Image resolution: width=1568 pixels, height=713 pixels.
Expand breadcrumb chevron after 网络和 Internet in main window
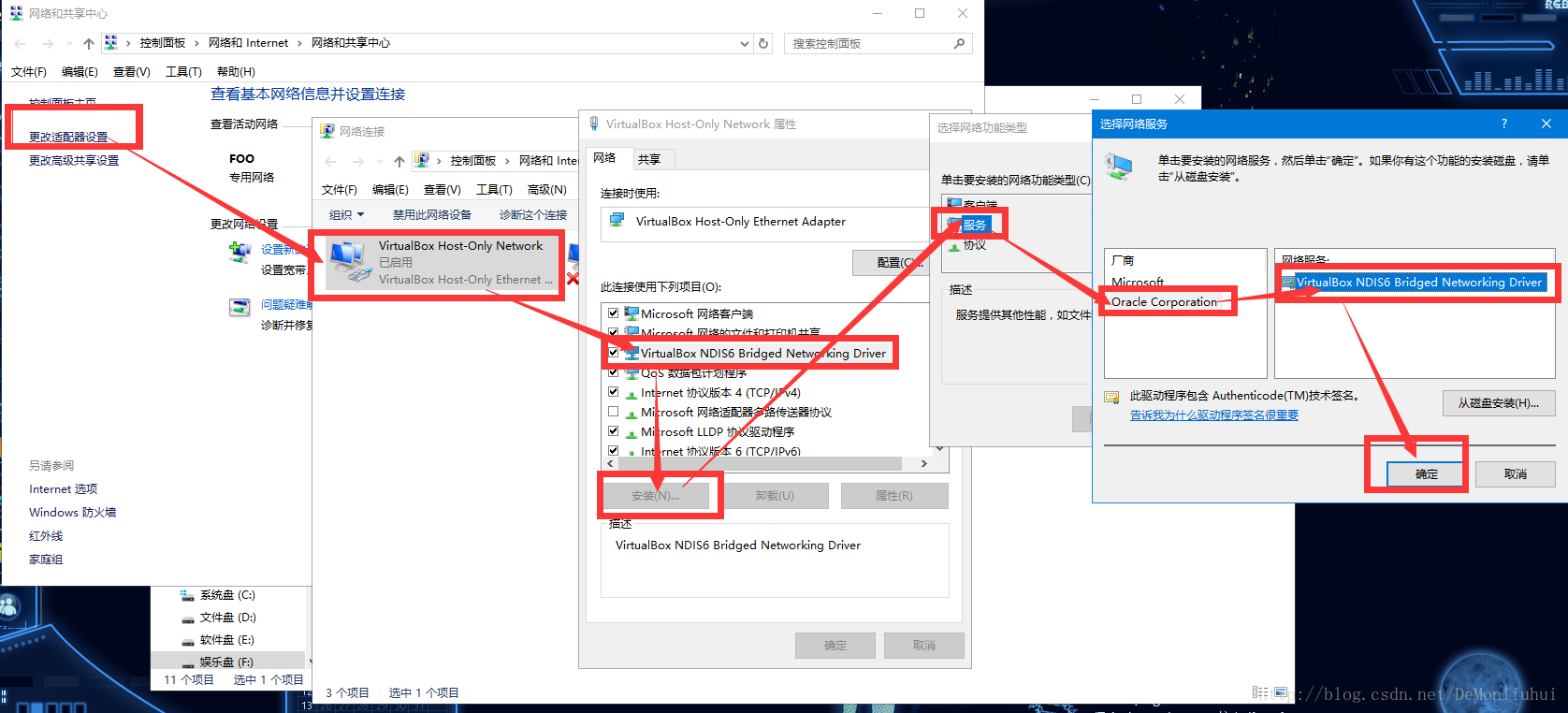tap(299, 43)
